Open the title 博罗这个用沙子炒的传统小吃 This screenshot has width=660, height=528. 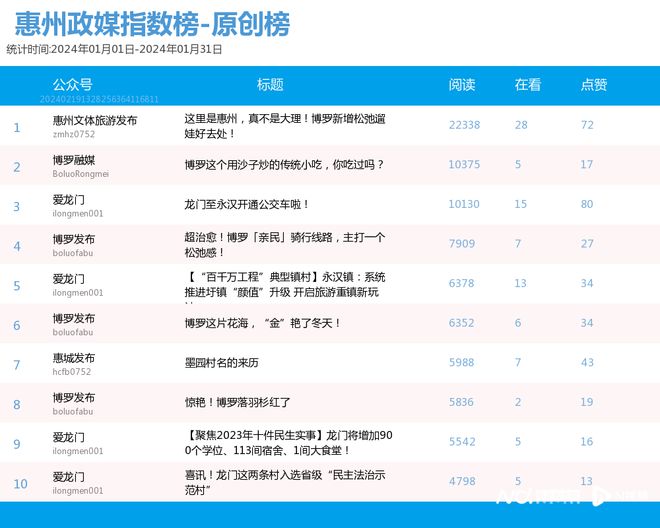[x=285, y=165]
